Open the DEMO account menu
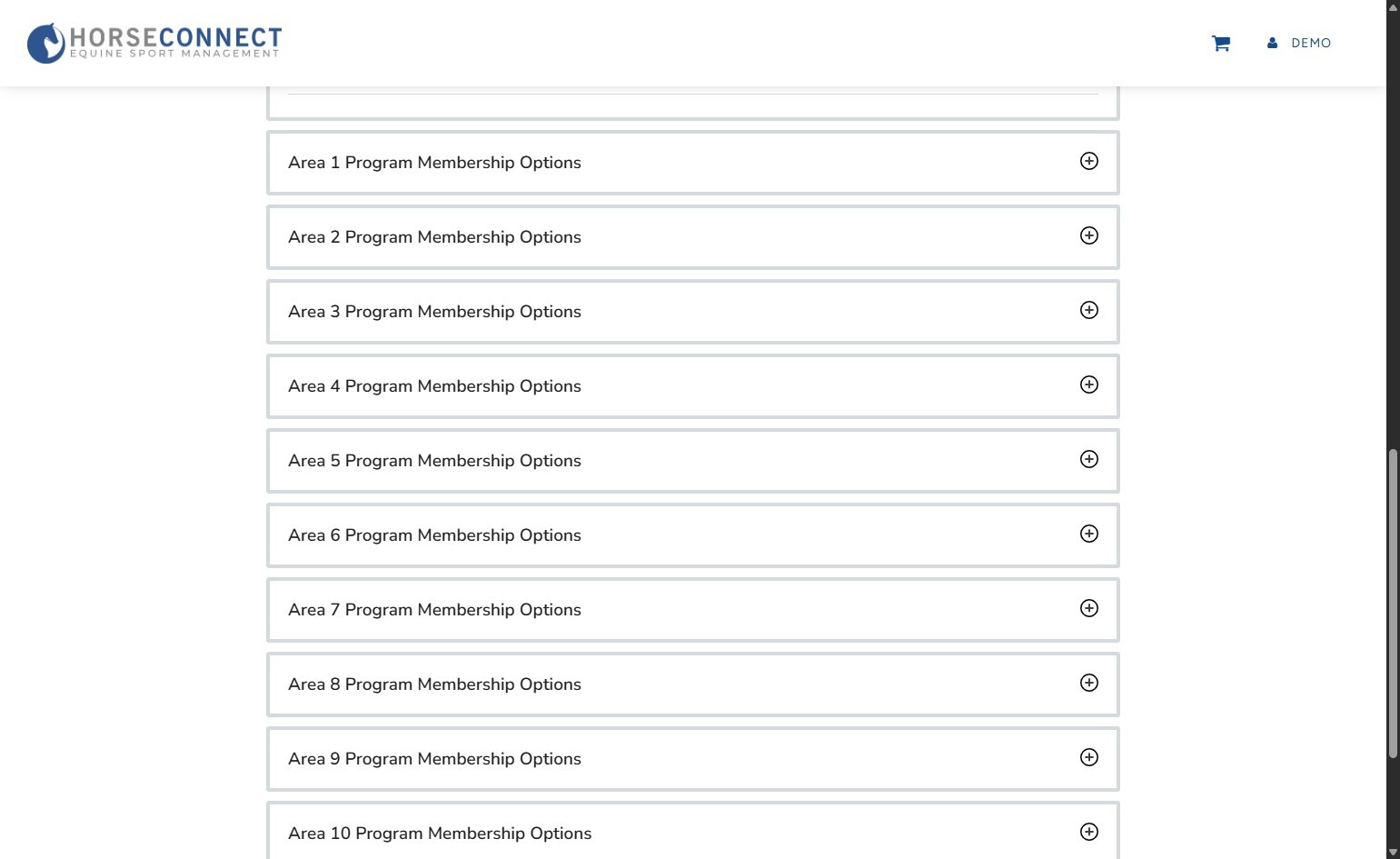The height and width of the screenshot is (859, 1400). click(x=1310, y=43)
